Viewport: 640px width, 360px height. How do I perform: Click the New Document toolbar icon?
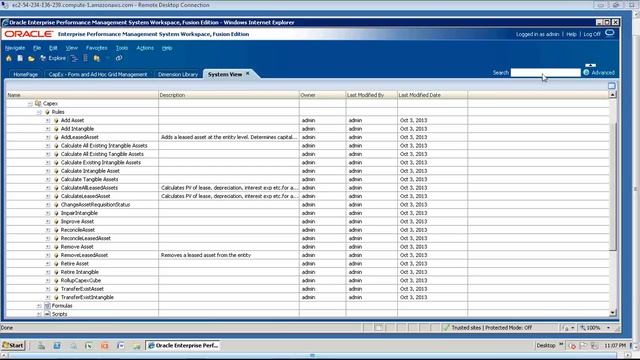click(x=20, y=58)
